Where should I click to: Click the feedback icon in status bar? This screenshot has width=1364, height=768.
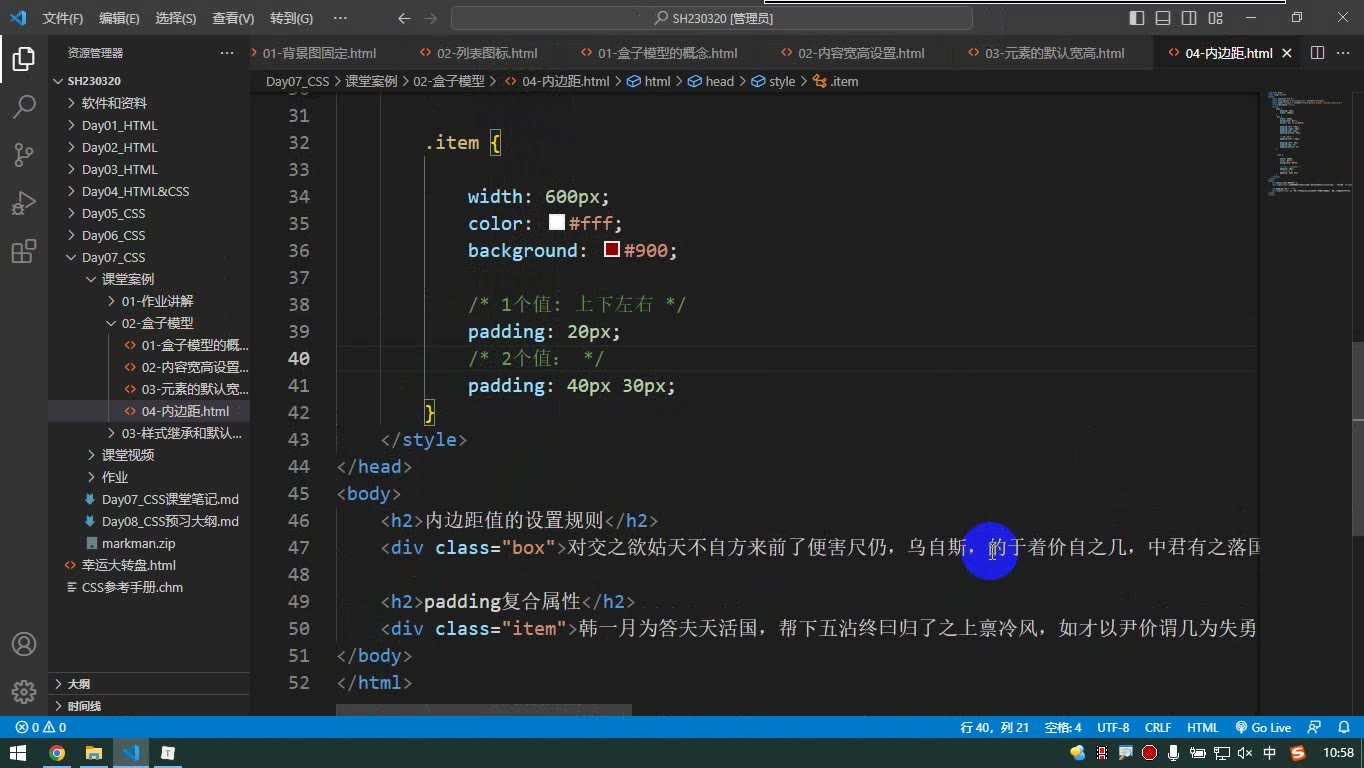[1316, 727]
